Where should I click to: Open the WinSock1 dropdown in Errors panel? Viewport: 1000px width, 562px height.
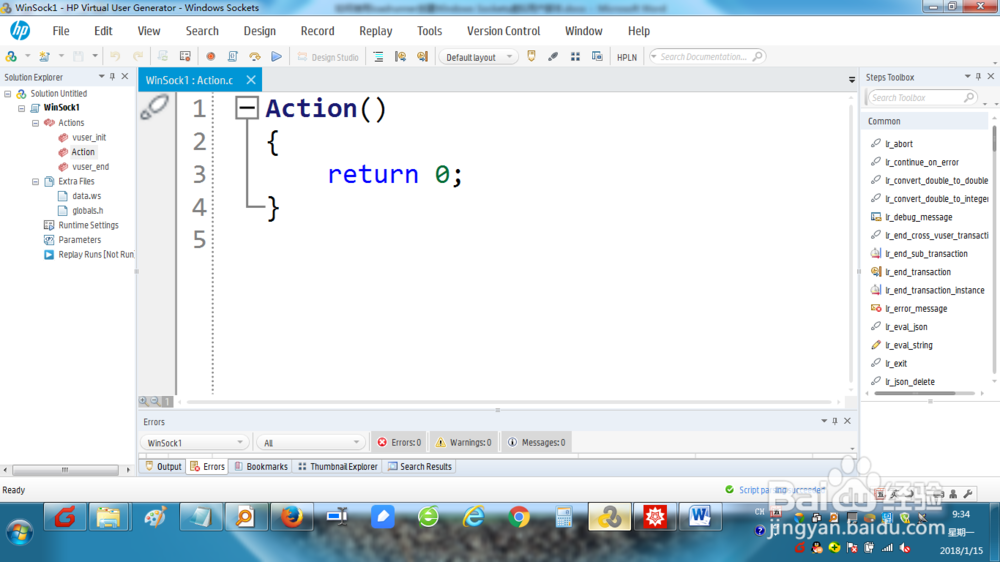[x=194, y=442]
